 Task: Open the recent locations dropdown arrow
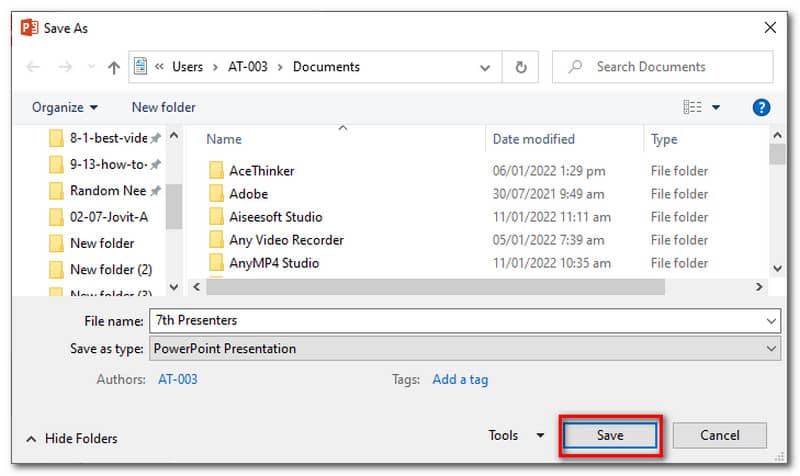[91, 67]
